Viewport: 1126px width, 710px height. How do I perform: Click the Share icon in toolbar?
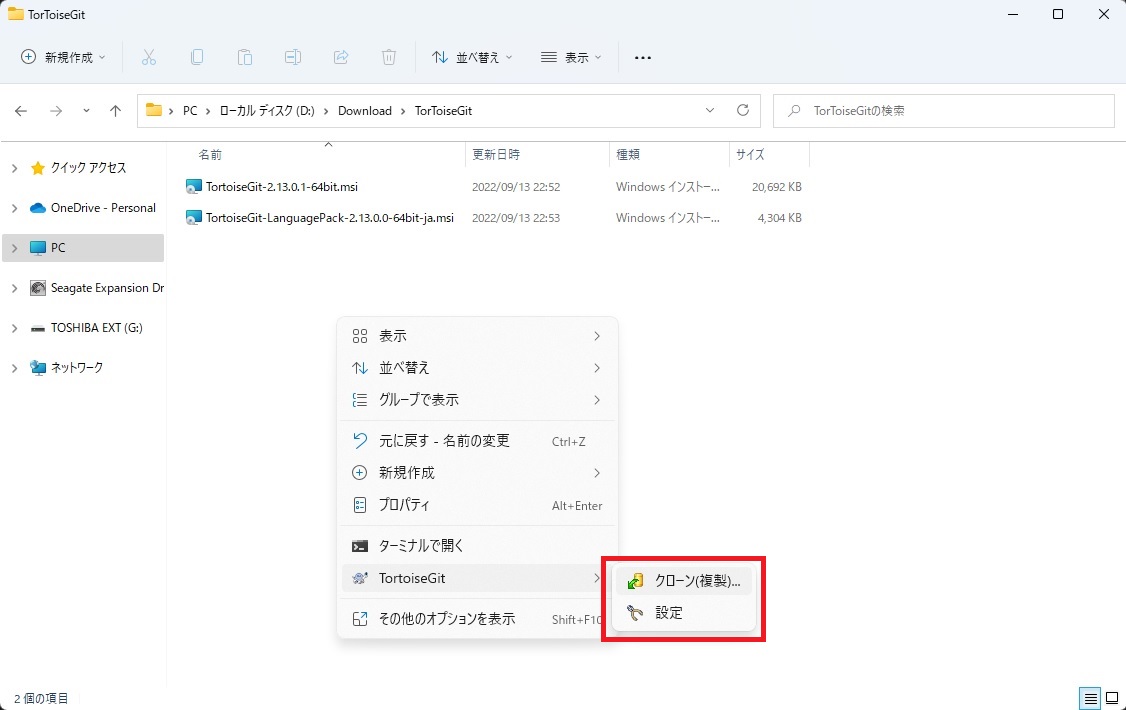pyautogui.click(x=341, y=57)
